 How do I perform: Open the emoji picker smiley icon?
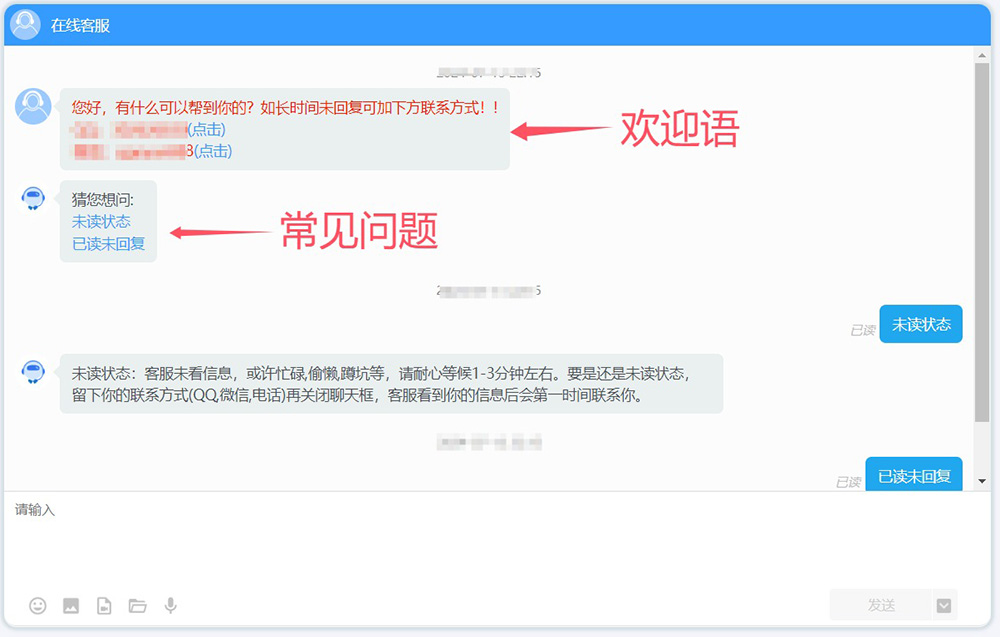point(38,605)
